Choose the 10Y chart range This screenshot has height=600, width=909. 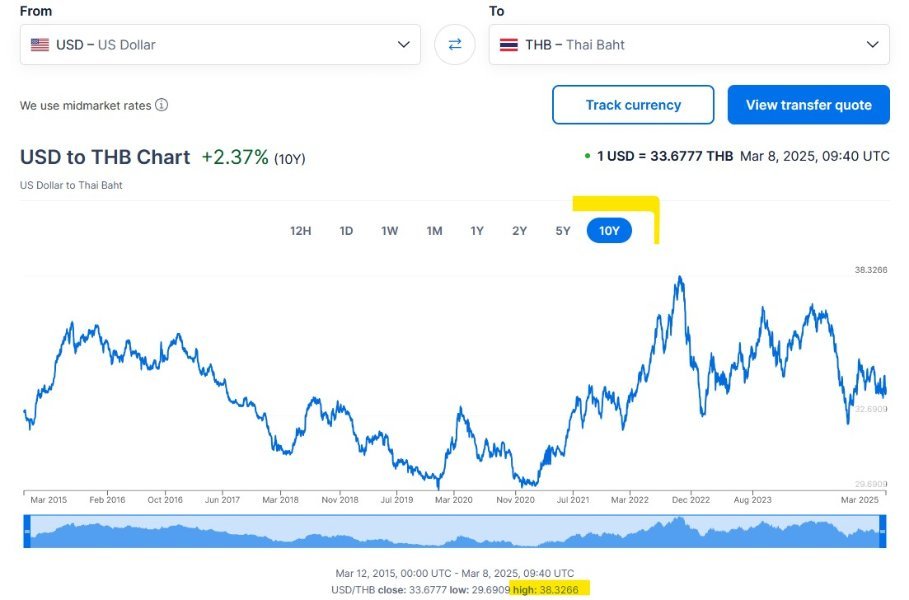tap(609, 231)
